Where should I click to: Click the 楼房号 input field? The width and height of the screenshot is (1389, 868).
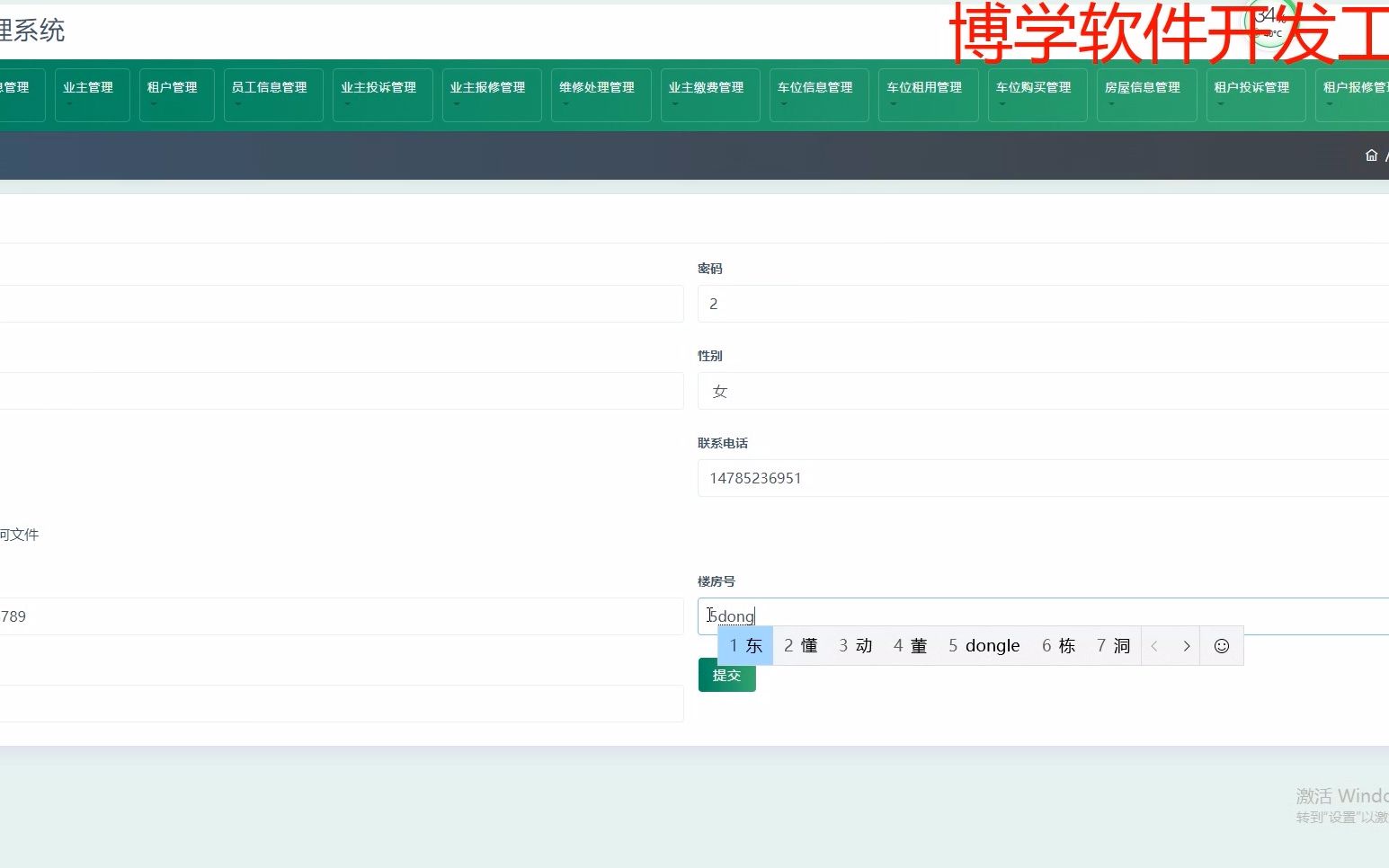[x=1043, y=616]
